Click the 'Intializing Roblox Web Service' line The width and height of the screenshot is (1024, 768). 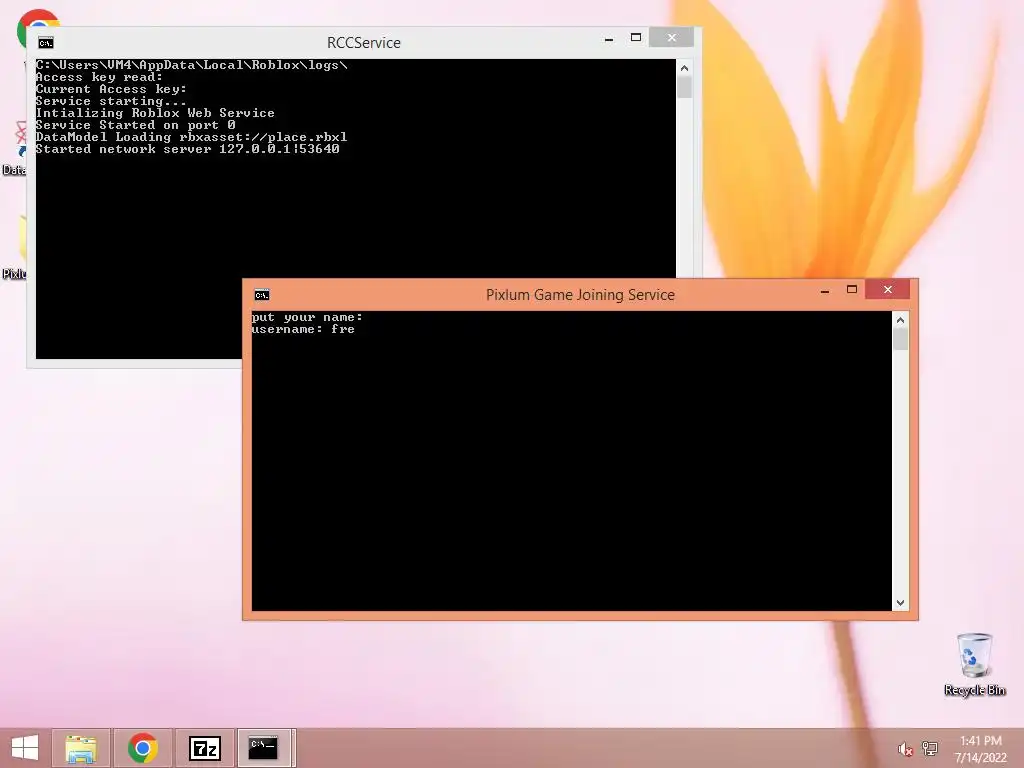[x=155, y=113]
